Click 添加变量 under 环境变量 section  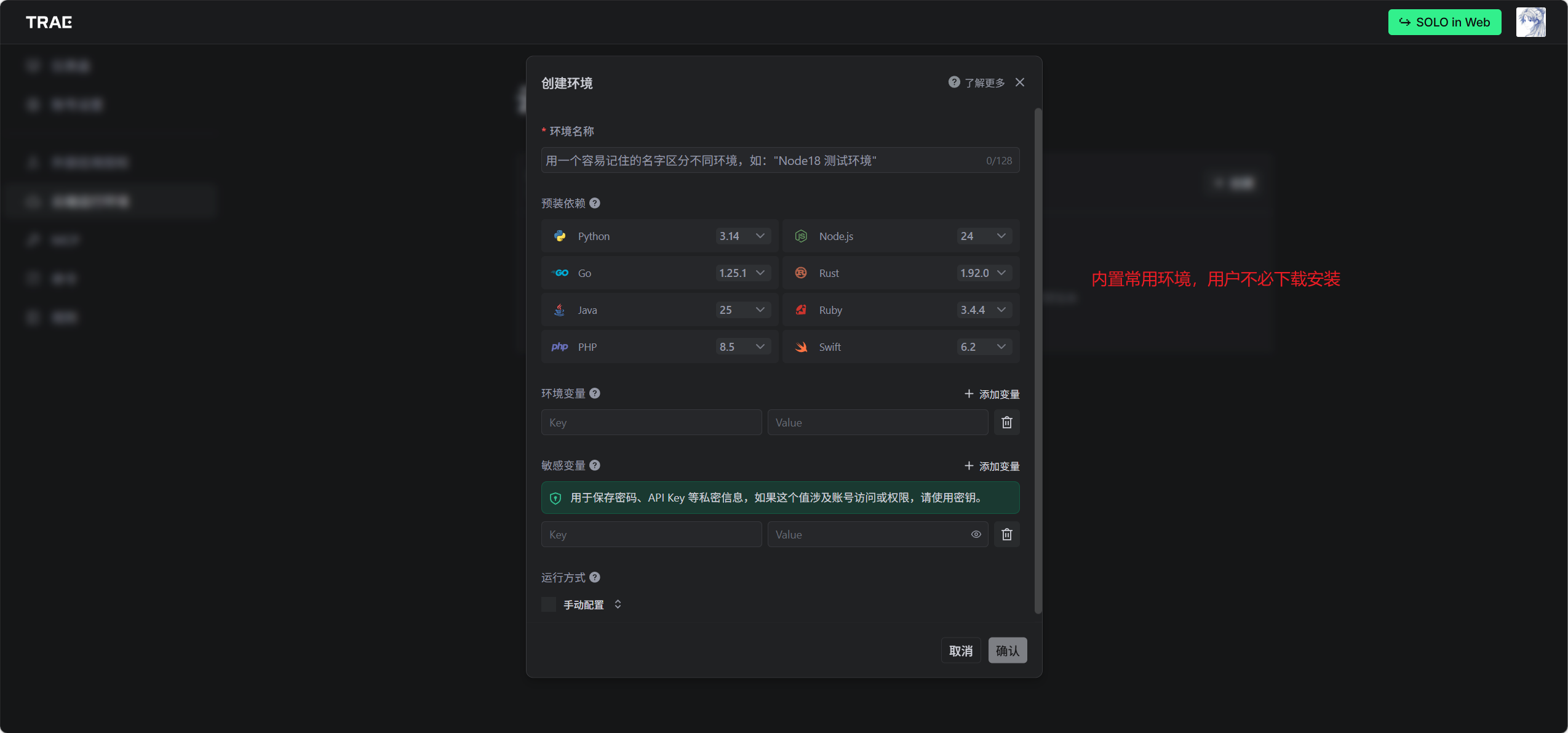(991, 394)
